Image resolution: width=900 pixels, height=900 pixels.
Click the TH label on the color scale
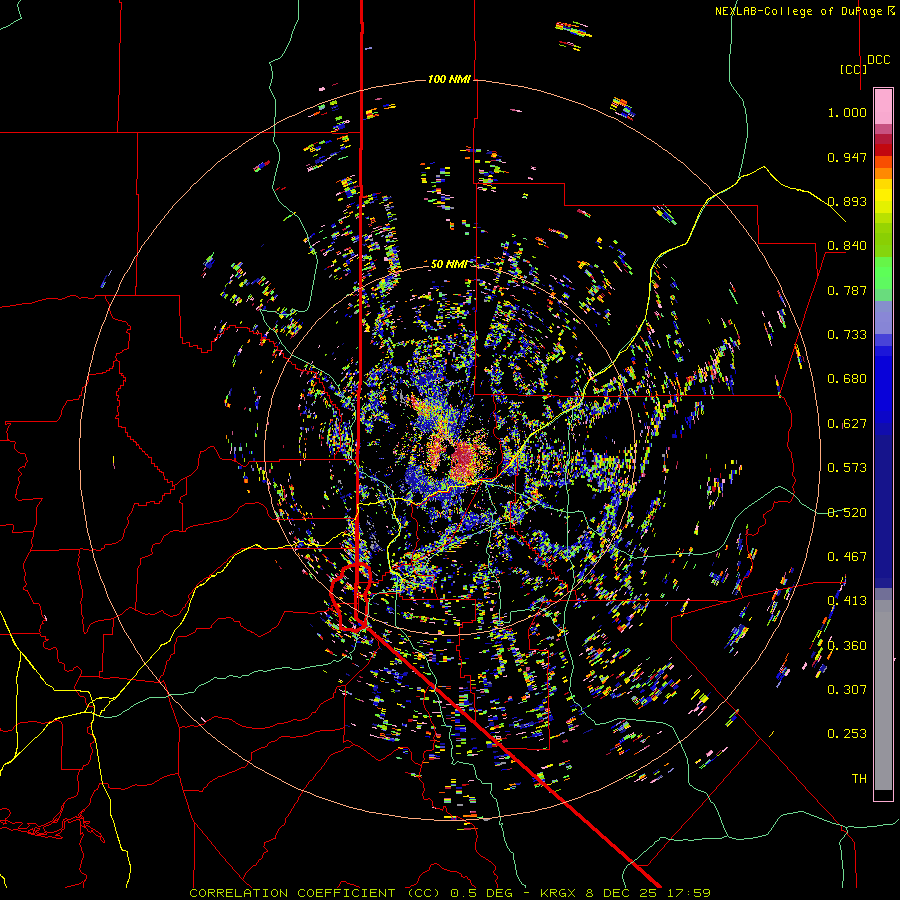[x=859, y=779]
